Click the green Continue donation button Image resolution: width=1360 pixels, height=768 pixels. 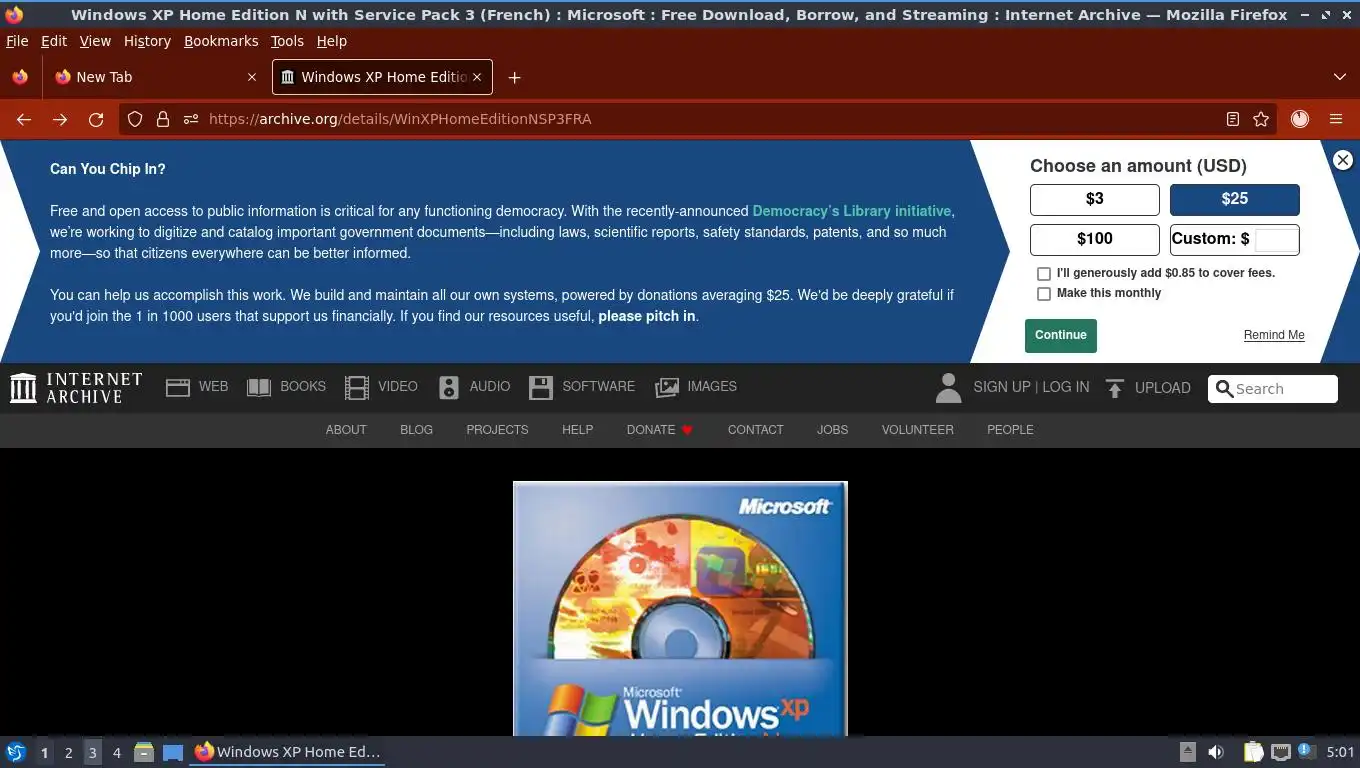[1061, 336]
